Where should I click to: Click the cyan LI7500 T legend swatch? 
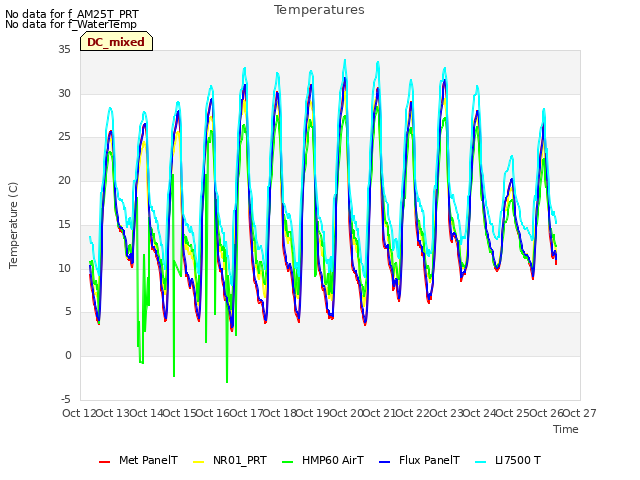click(481, 462)
